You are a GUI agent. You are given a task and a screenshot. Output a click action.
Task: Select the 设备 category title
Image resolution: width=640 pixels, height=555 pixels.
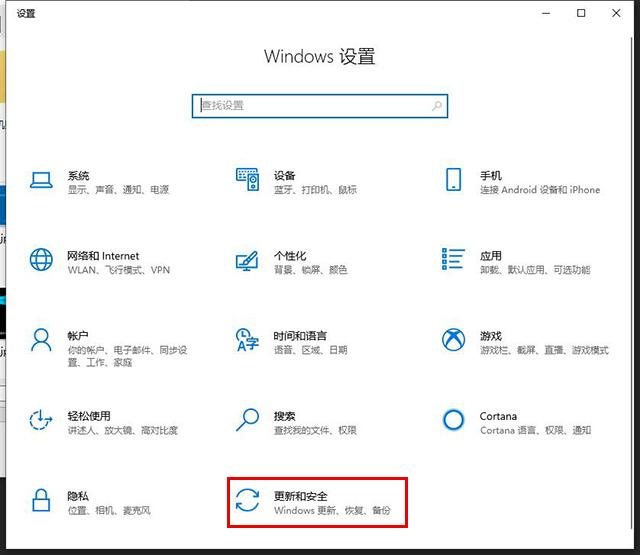pos(284,176)
